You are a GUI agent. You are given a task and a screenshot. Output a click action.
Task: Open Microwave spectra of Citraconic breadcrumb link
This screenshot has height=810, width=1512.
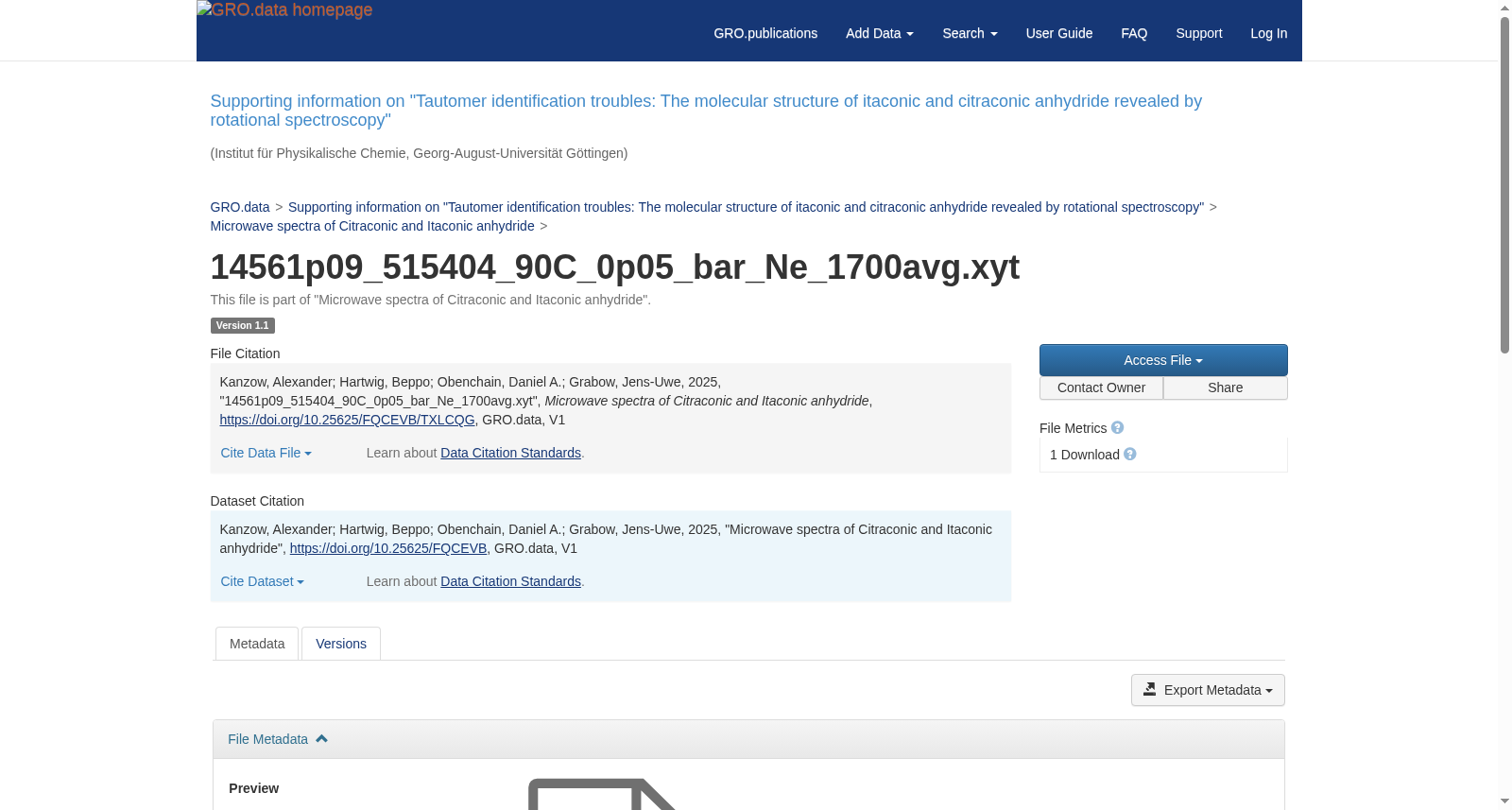pyautogui.click(x=372, y=226)
